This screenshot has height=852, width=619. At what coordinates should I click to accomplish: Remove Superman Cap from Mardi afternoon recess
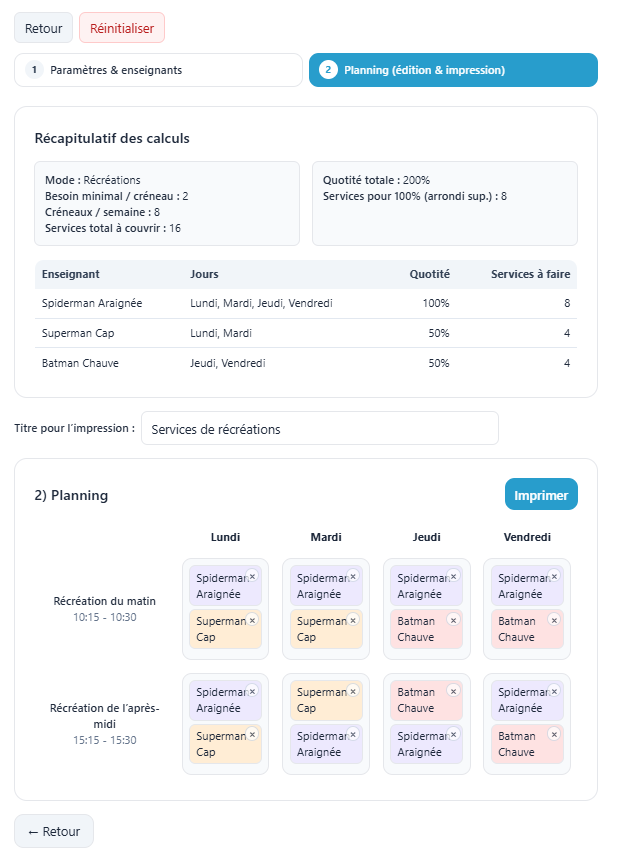coord(353,692)
